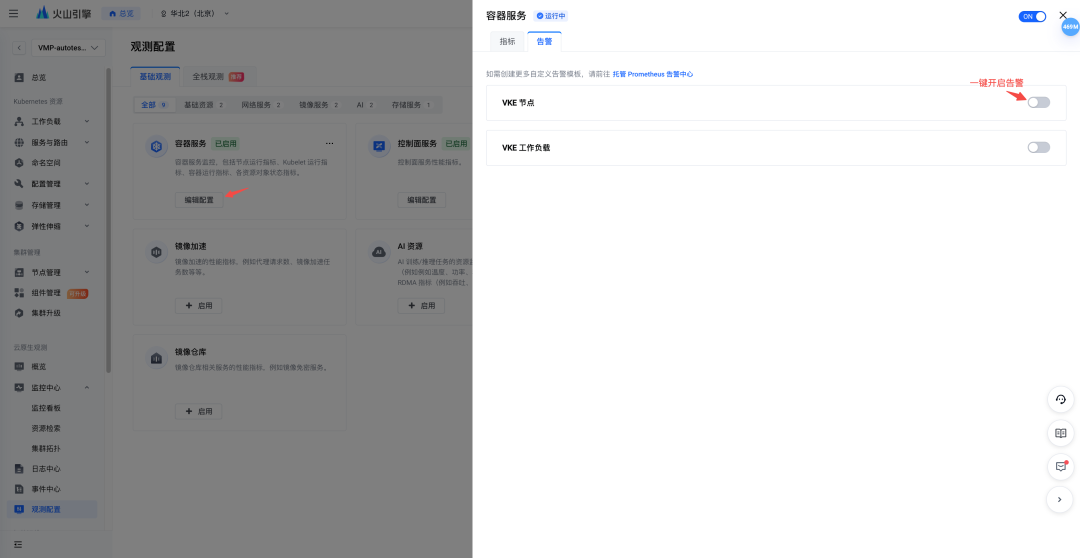Open the documentation book icon
Viewport: 1080px width, 558px height.
[x=1060, y=433]
